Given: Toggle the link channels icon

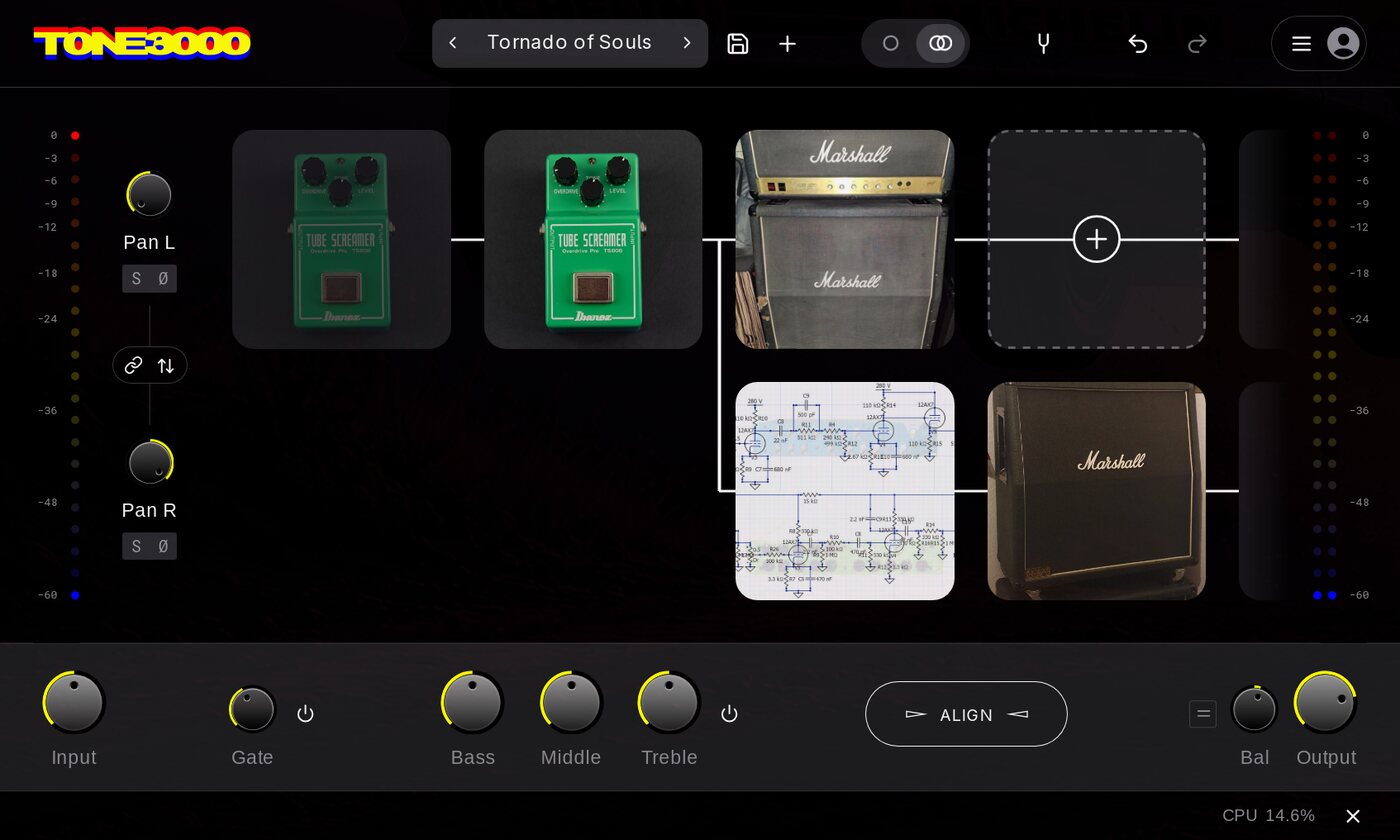Looking at the screenshot, I should pyautogui.click(x=133, y=366).
